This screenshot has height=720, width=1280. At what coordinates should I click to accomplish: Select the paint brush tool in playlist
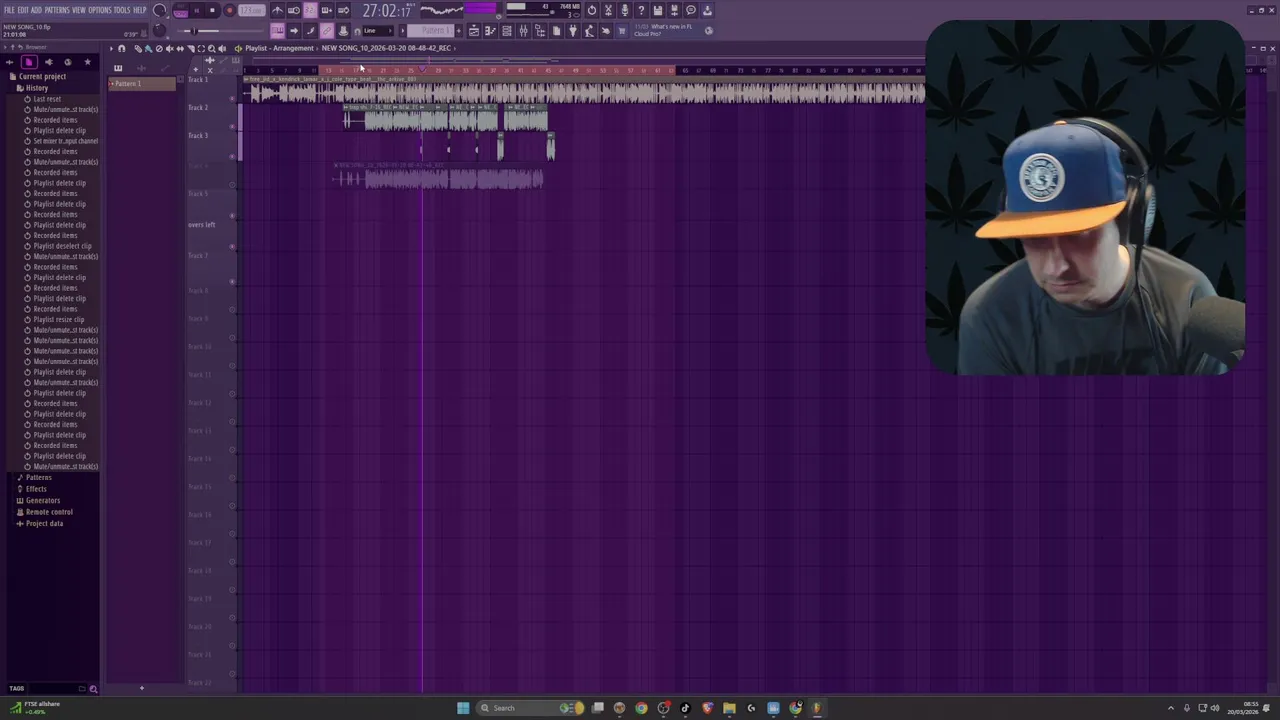click(148, 48)
